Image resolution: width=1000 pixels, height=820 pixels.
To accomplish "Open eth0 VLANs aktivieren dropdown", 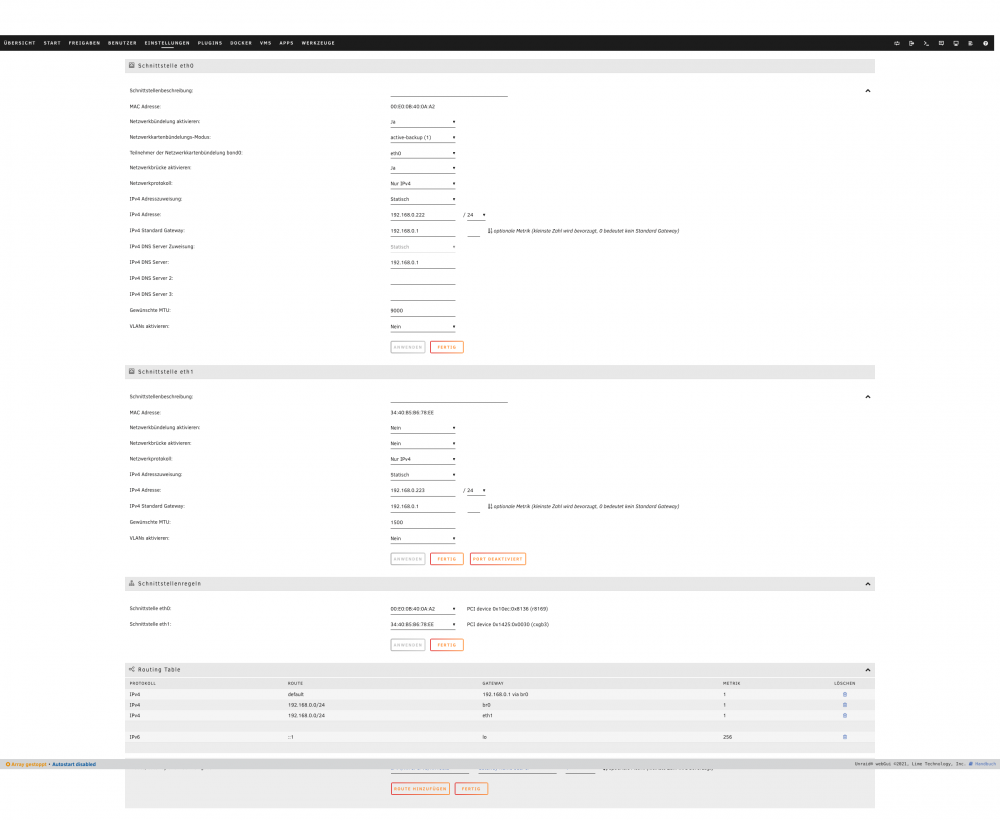I will tap(423, 326).
